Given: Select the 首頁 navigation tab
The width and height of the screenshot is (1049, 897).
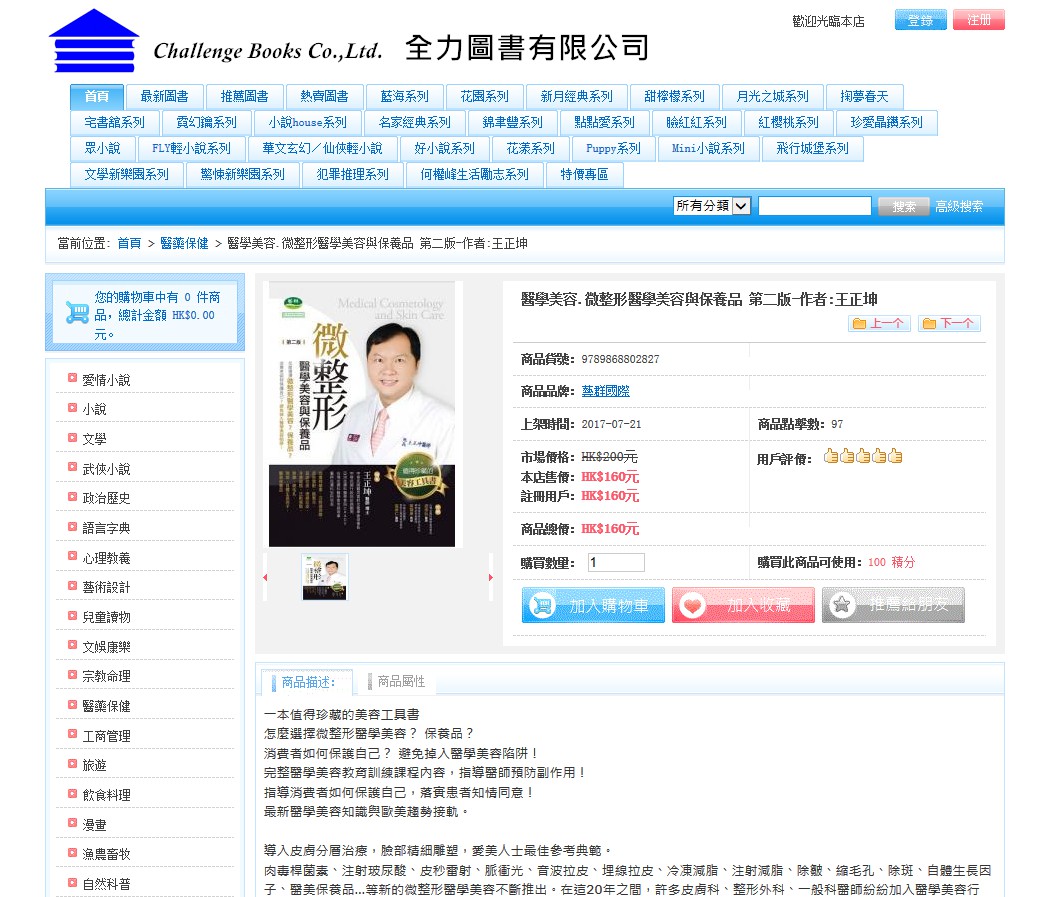Looking at the screenshot, I should (97, 97).
